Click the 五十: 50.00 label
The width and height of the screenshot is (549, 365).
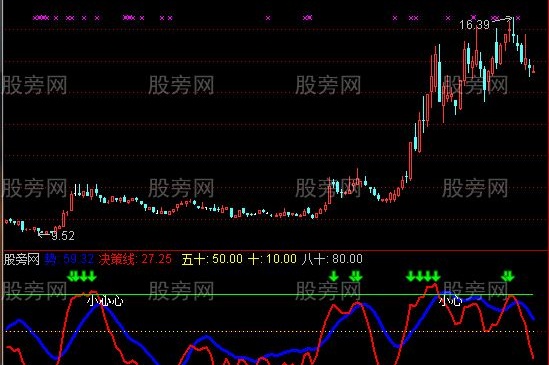coord(212,259)
